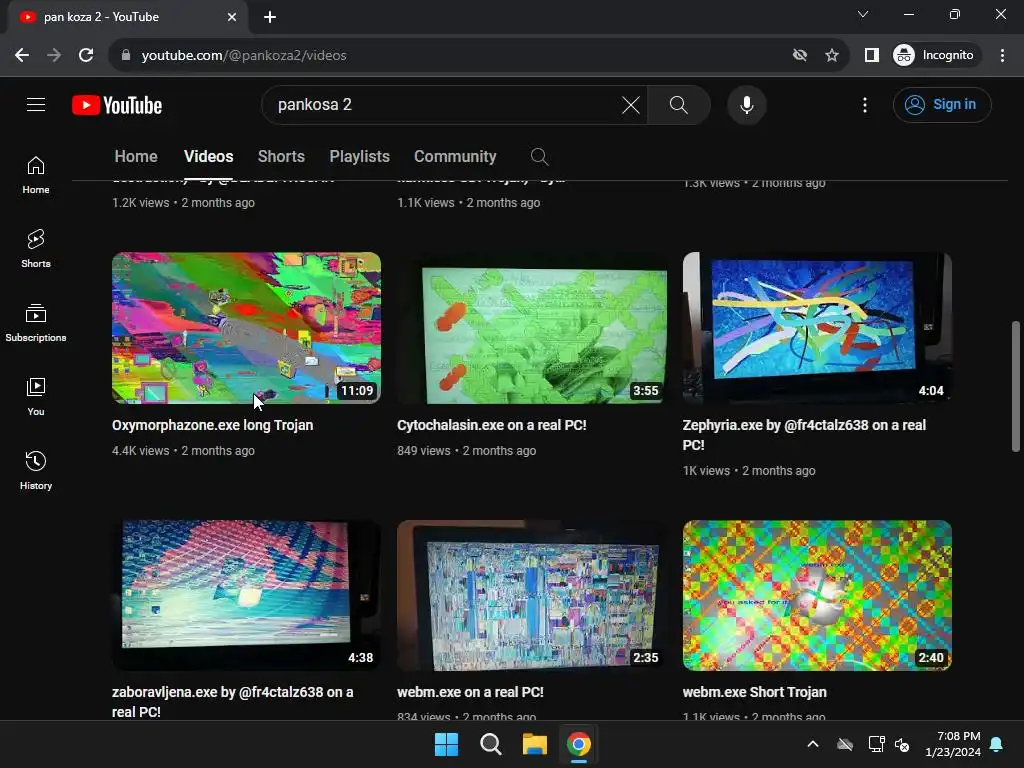Open YouTube settings three-dot menu

tap(865, 104)
